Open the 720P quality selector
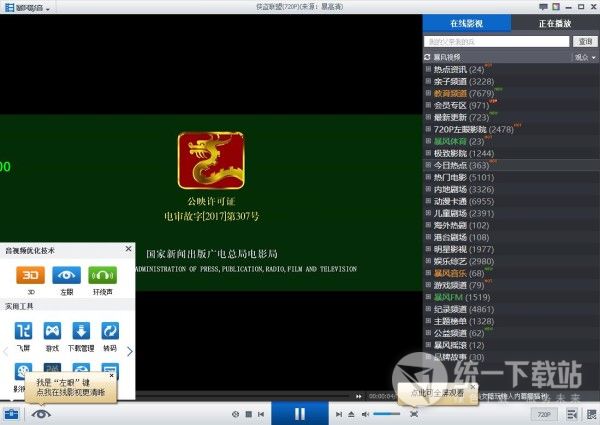600x425 pixels. tap(544, 414)
